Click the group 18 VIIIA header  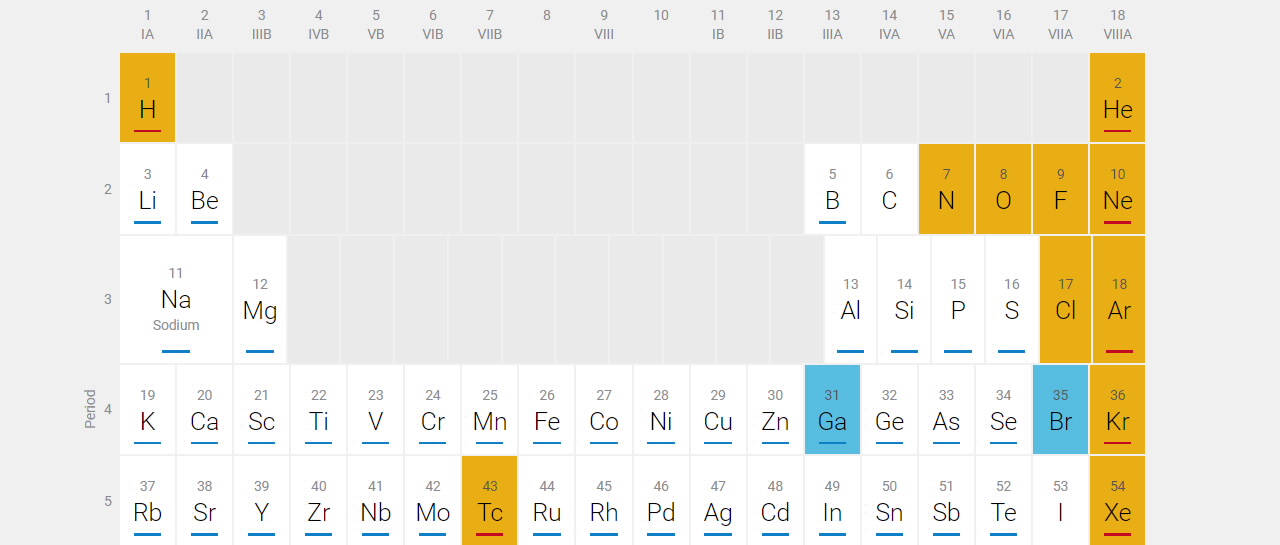click(1117, 25)
